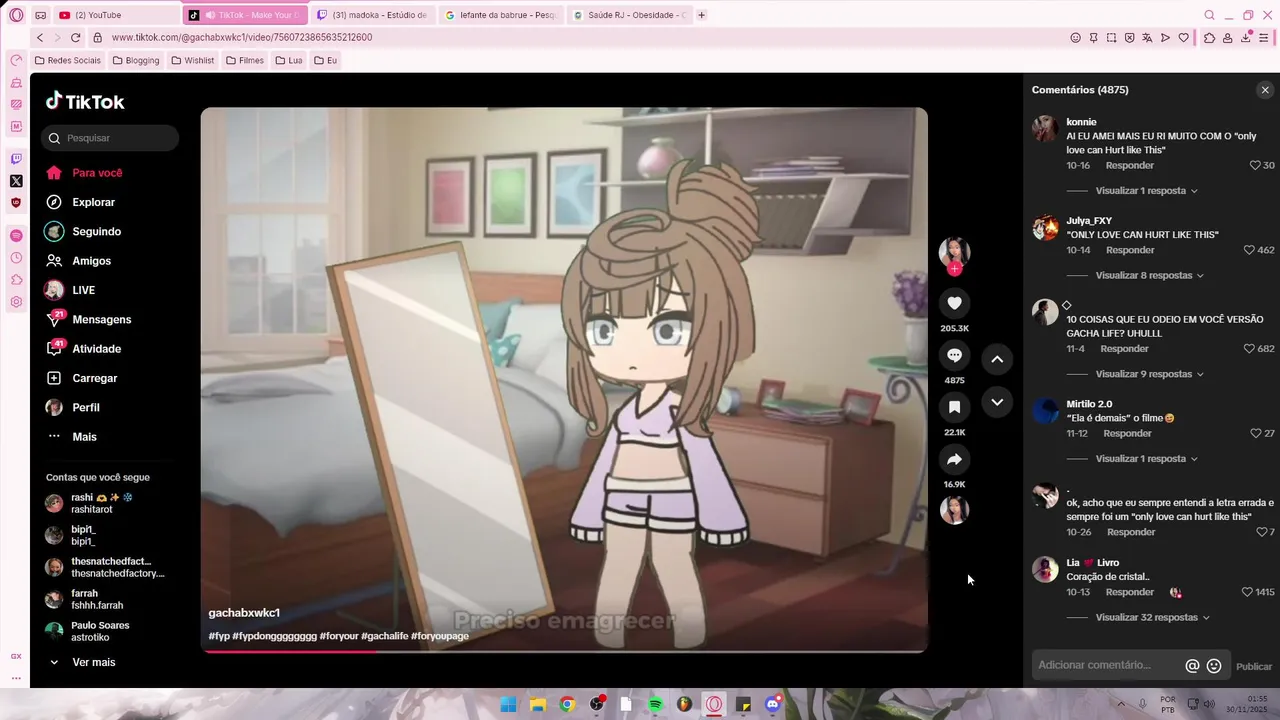Open Windows Start menu
1280x720 pixels.
point(508,704)
